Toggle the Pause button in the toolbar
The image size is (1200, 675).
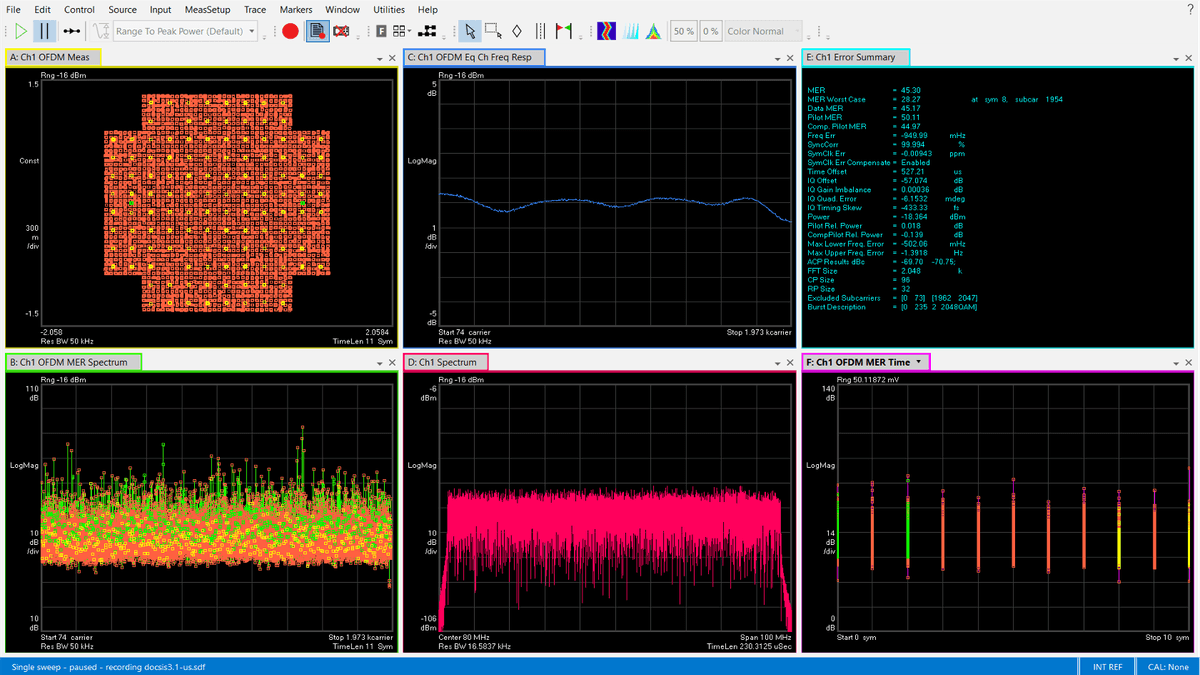tap(43, 30)
